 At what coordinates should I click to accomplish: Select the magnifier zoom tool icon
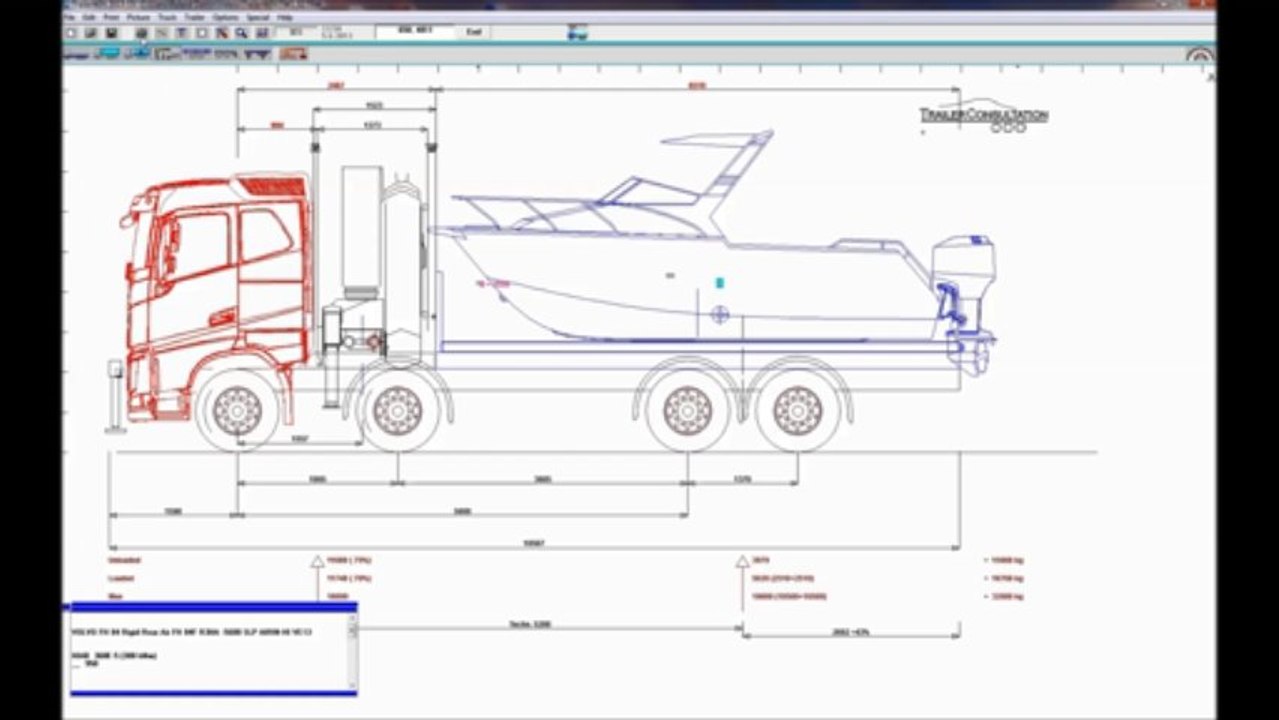[x=241, y=33]
